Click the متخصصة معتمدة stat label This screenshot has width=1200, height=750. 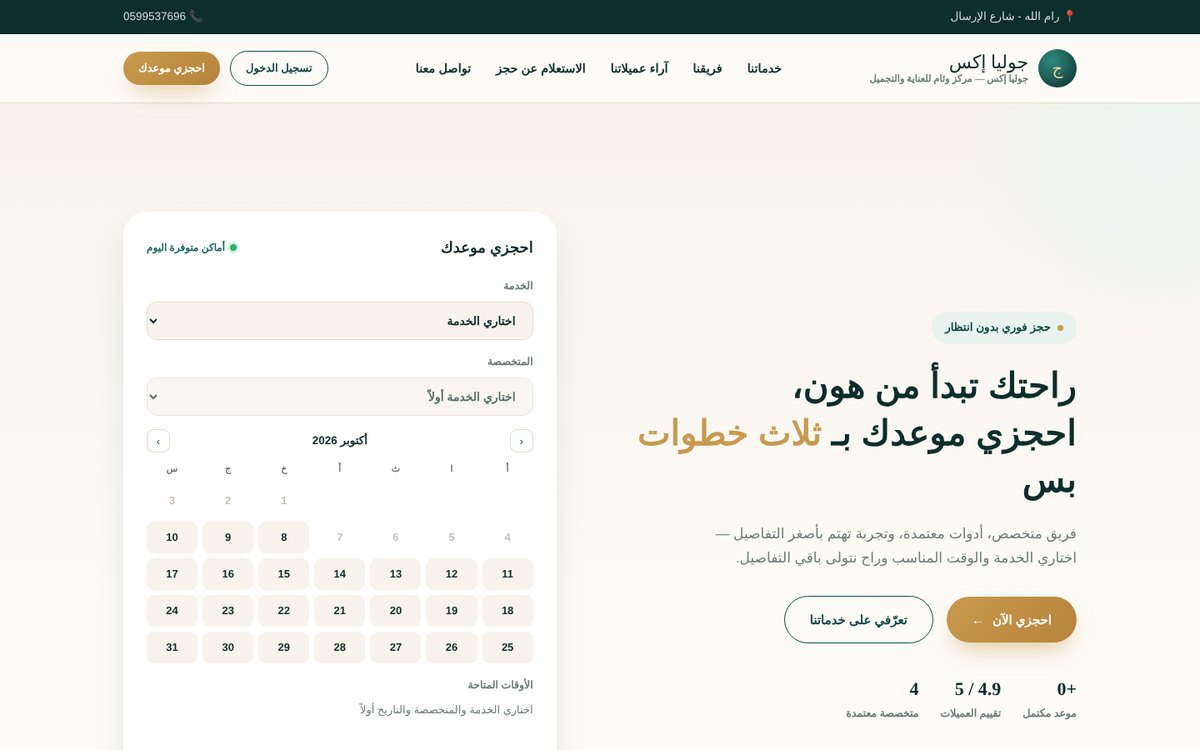(882, 713)
